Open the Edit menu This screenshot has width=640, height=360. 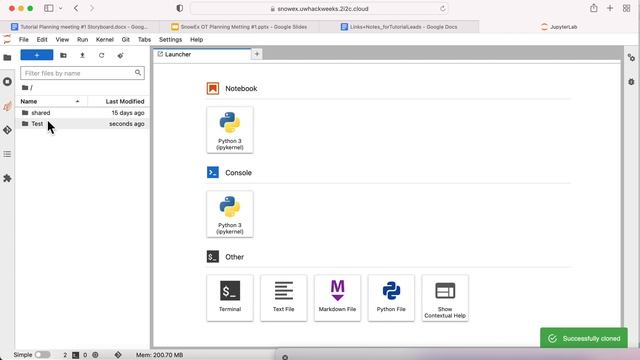[x=42, y=40]
